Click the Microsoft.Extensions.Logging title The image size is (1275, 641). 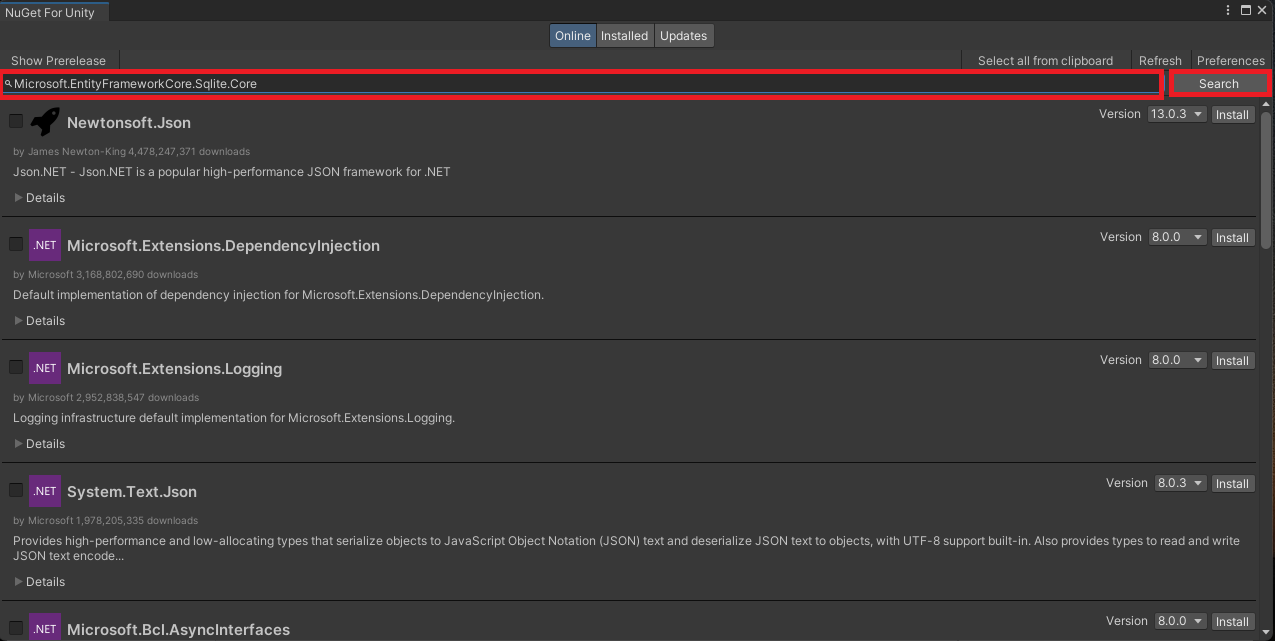(174, 369)
